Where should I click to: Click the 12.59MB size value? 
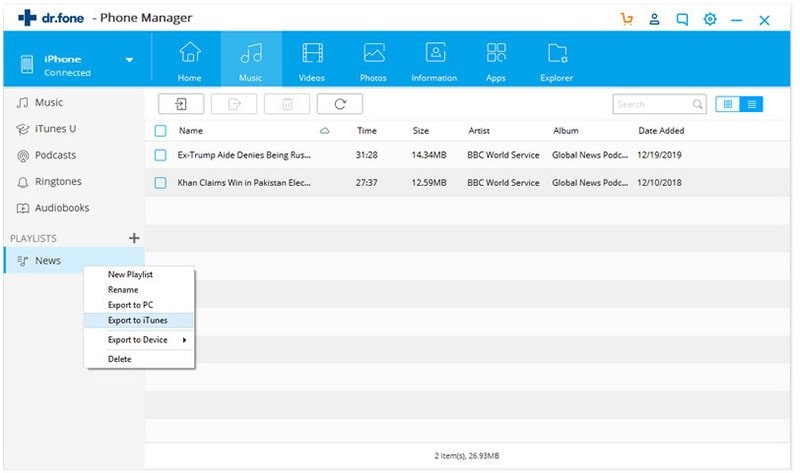[x=429, y=183]
